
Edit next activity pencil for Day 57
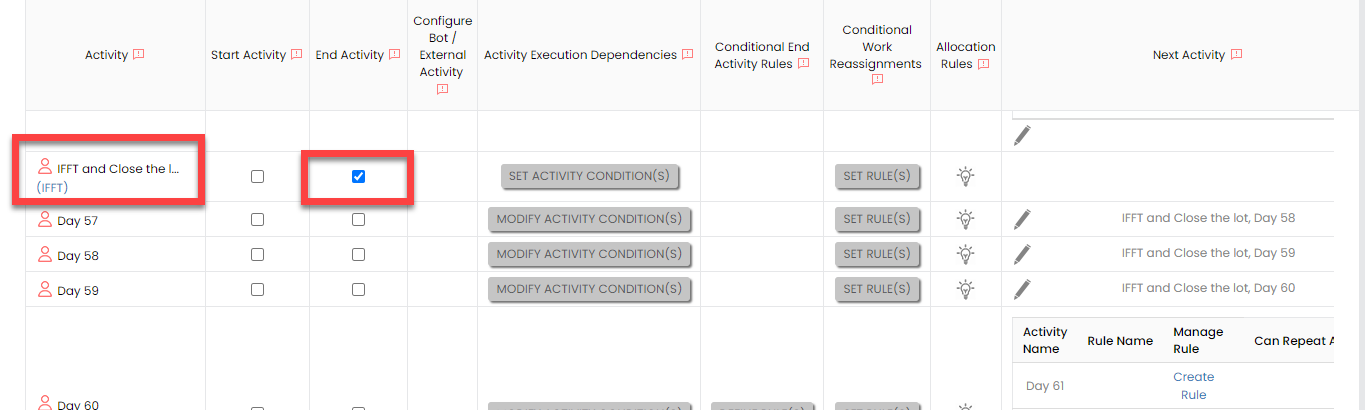pos(1022,219)
